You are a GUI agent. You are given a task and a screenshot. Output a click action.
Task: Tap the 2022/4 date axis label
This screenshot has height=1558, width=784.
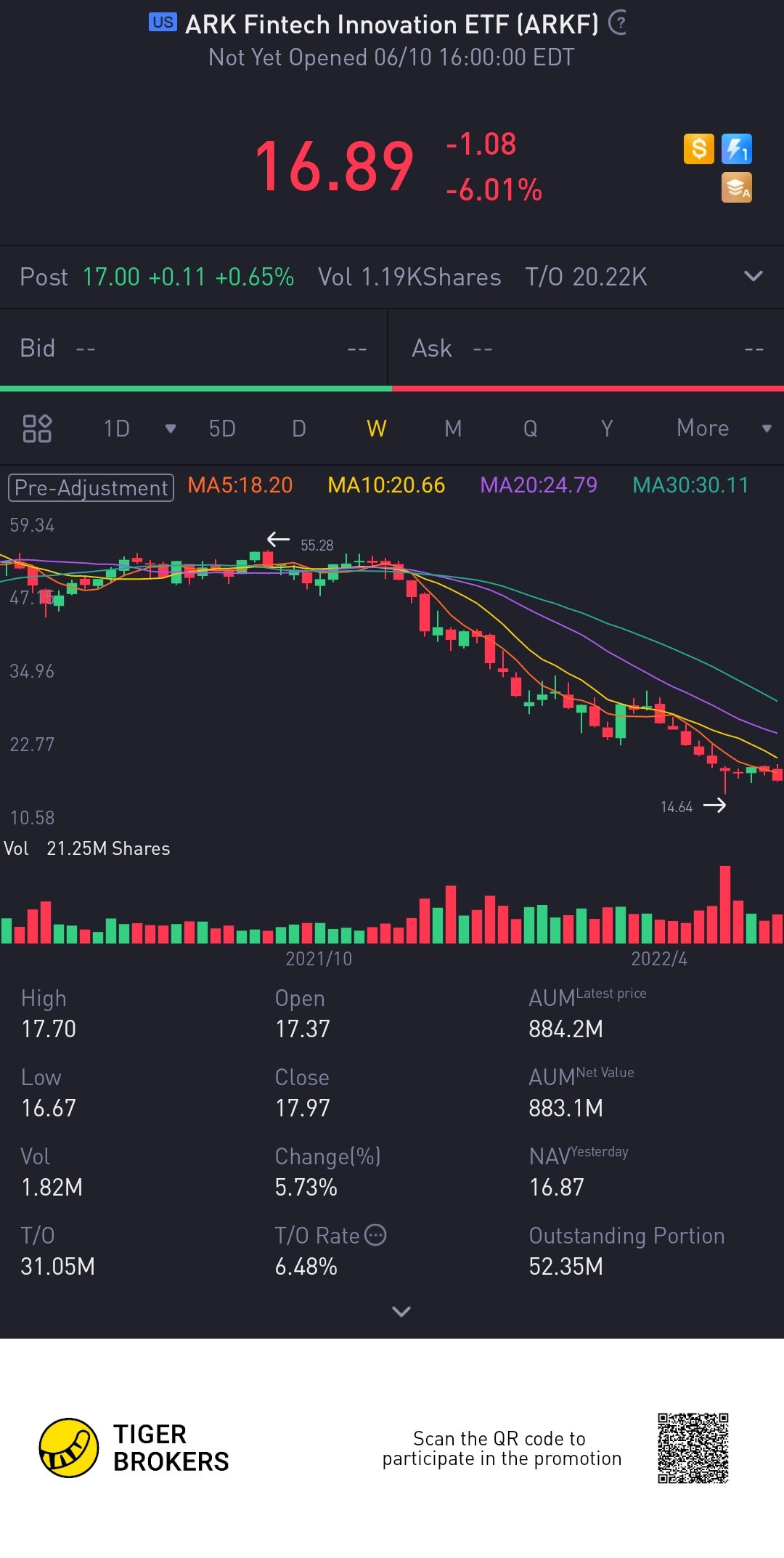(658, 959)
